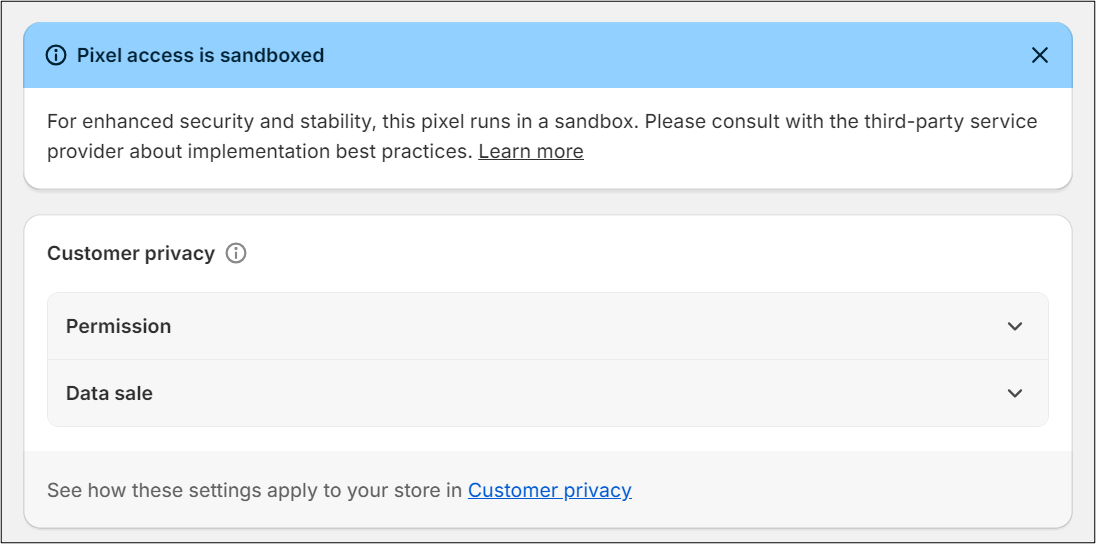The height and width of the screenshot is (544, 1096).
Task: Click the Permission row label
Action: pyautogui.click(x=118, y=326)
